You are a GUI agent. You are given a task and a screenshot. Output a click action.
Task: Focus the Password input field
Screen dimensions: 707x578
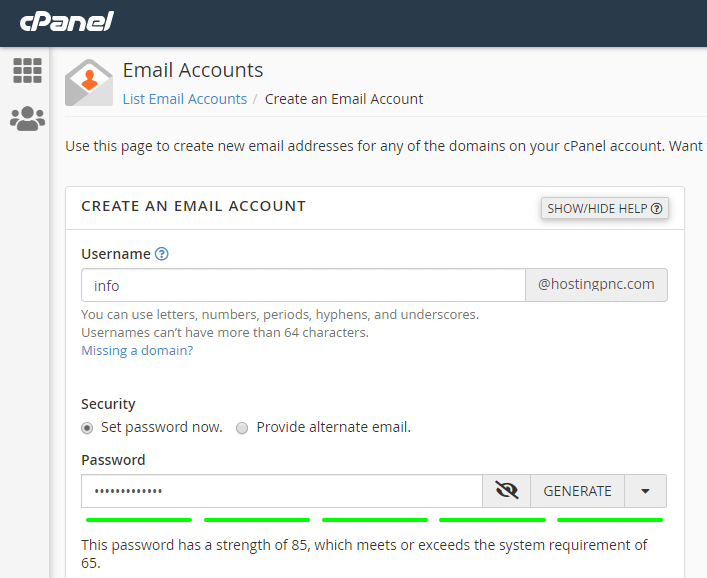coord(282,491)
